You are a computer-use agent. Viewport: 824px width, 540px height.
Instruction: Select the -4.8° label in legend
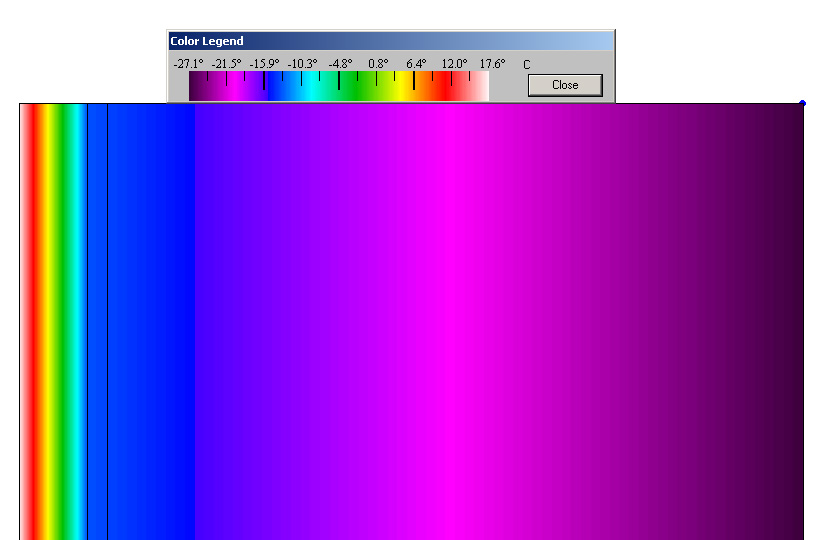tap(340, 64)
